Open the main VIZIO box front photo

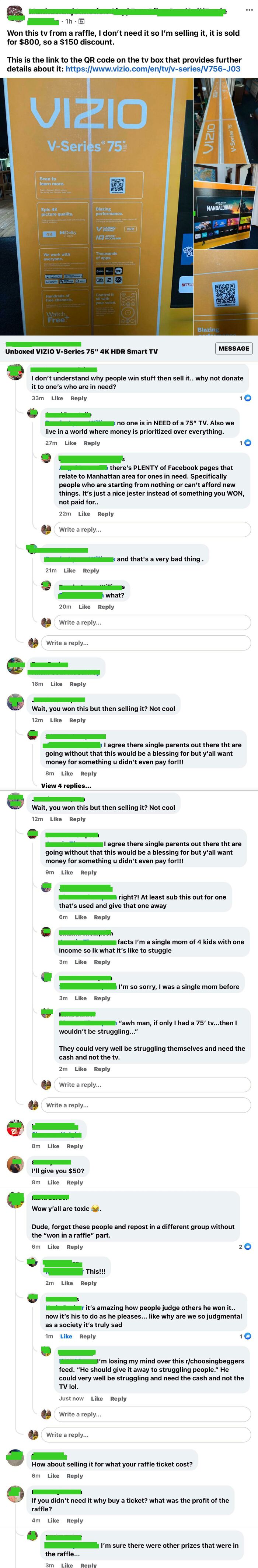coord(96,207)
